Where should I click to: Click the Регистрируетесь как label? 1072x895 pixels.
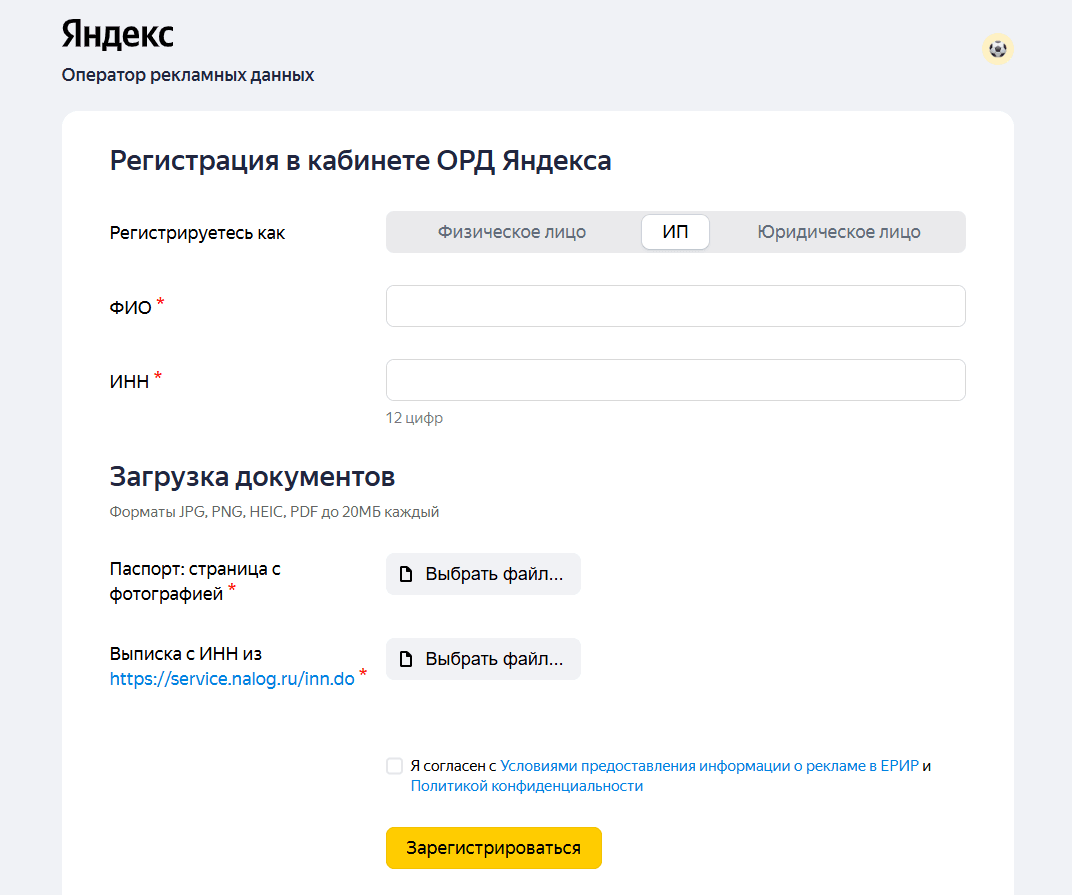197,232
